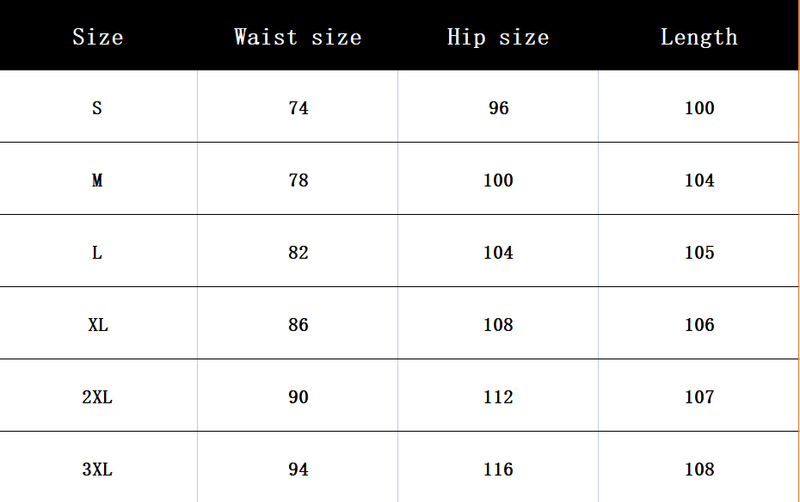The height and width of the screenshot is (502, 800).
Task: Click waist value 74 for size S
Action: click(298, 108)
